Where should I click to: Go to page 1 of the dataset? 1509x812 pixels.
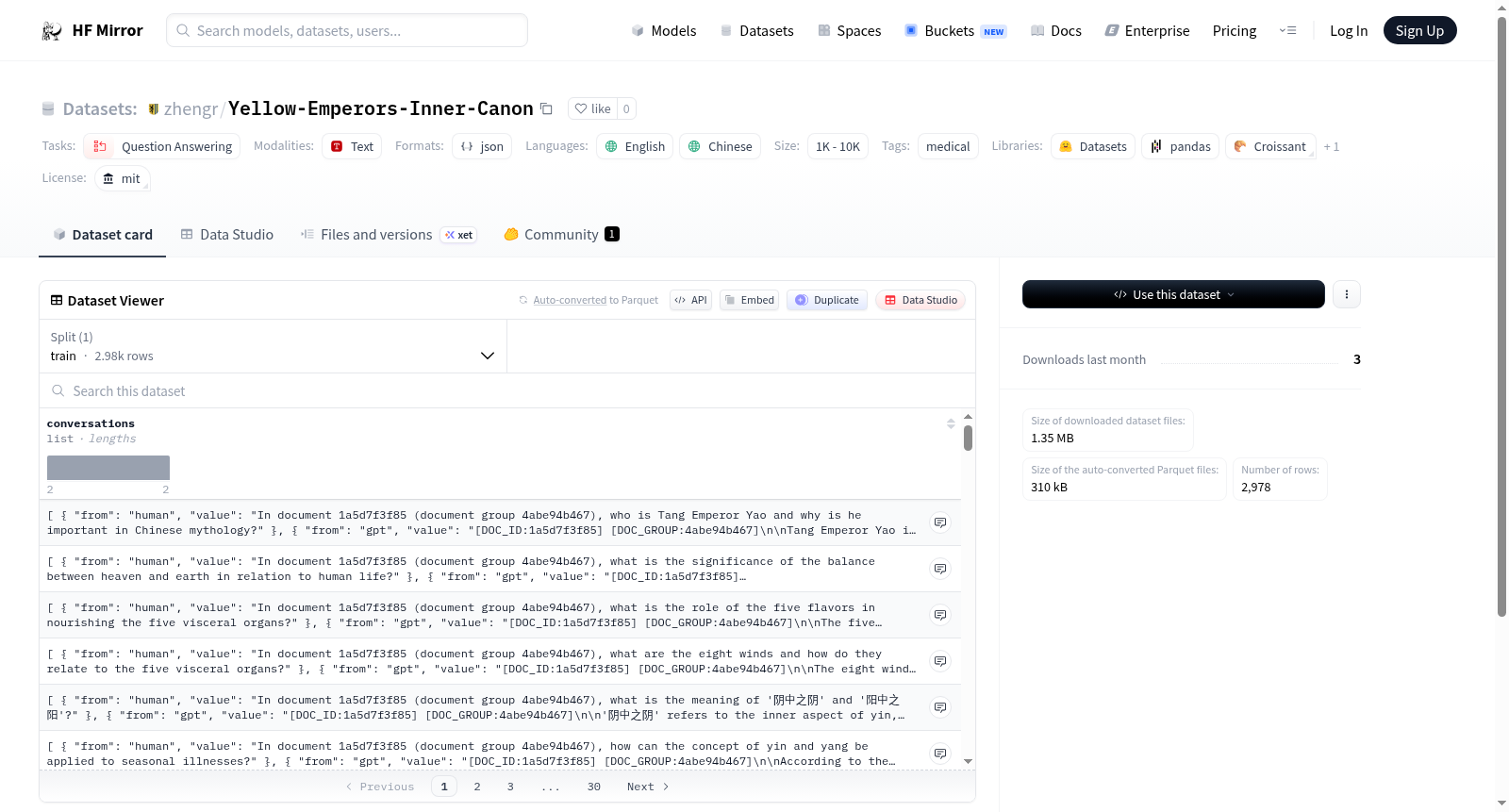tap(444, 787)
